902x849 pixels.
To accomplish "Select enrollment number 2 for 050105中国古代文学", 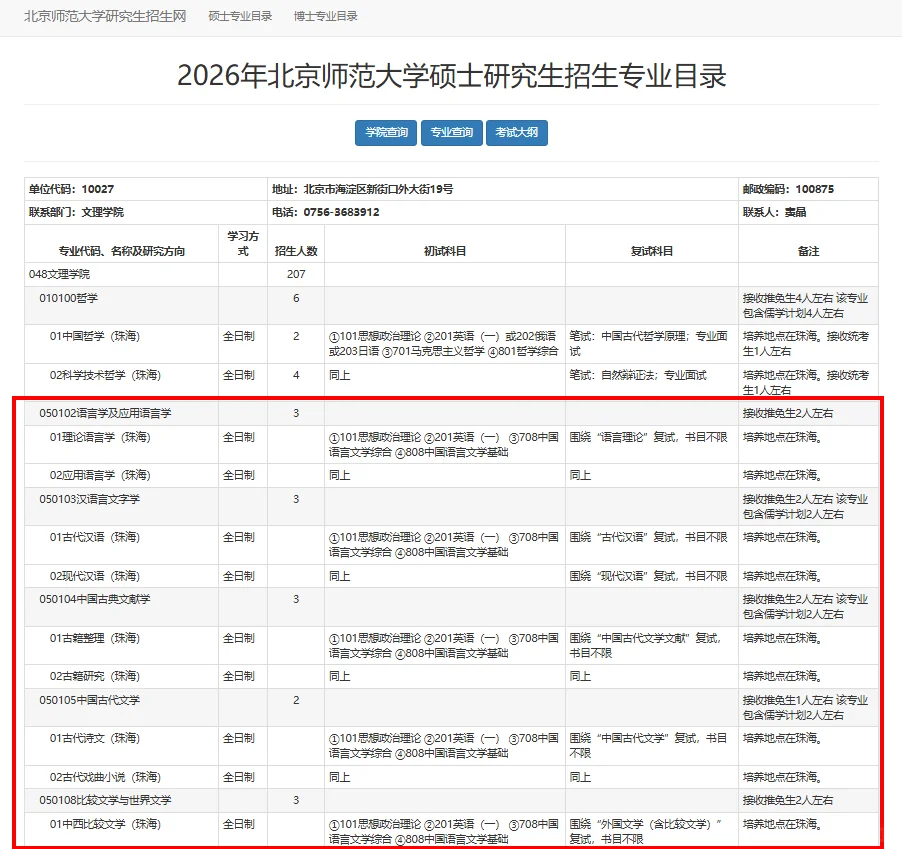I will point(296,701).
